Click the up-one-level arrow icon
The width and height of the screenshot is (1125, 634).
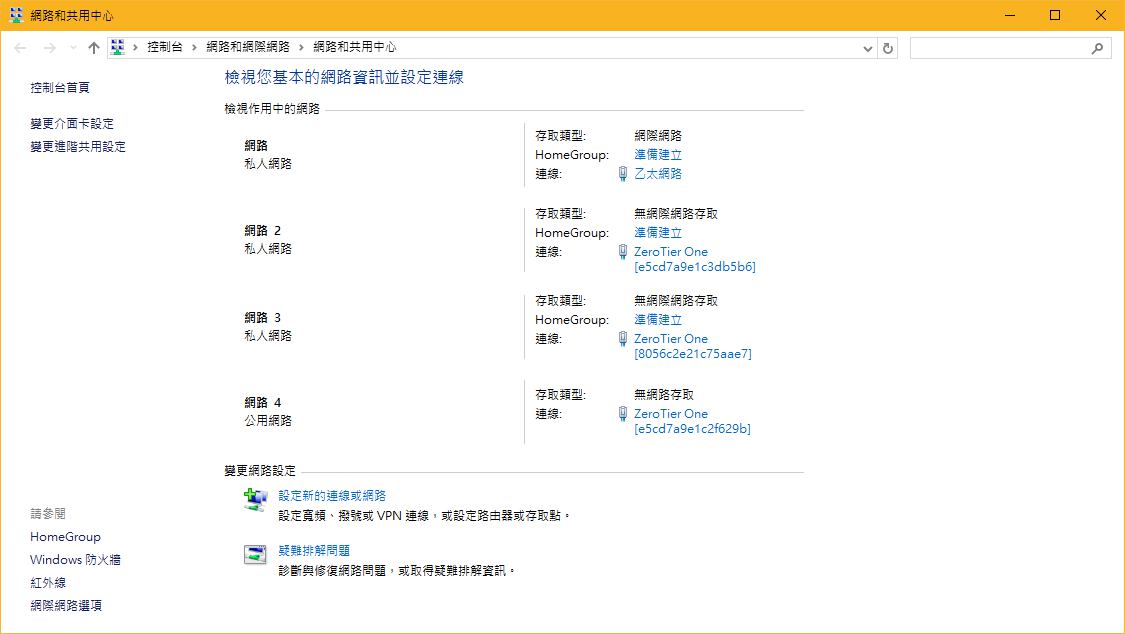coord(94,48)
